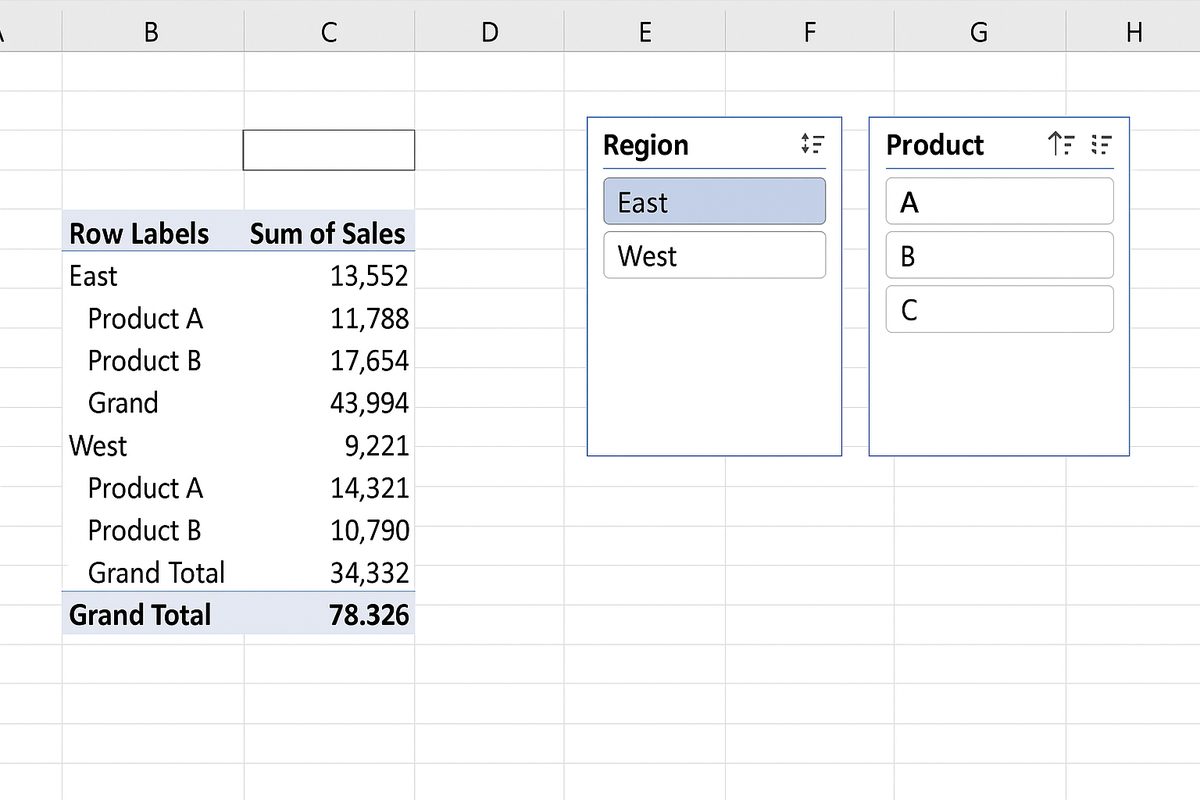Click the value 17,654
Screen dimensions: 1200x800
pyautogui.click(x=370, y=360)
